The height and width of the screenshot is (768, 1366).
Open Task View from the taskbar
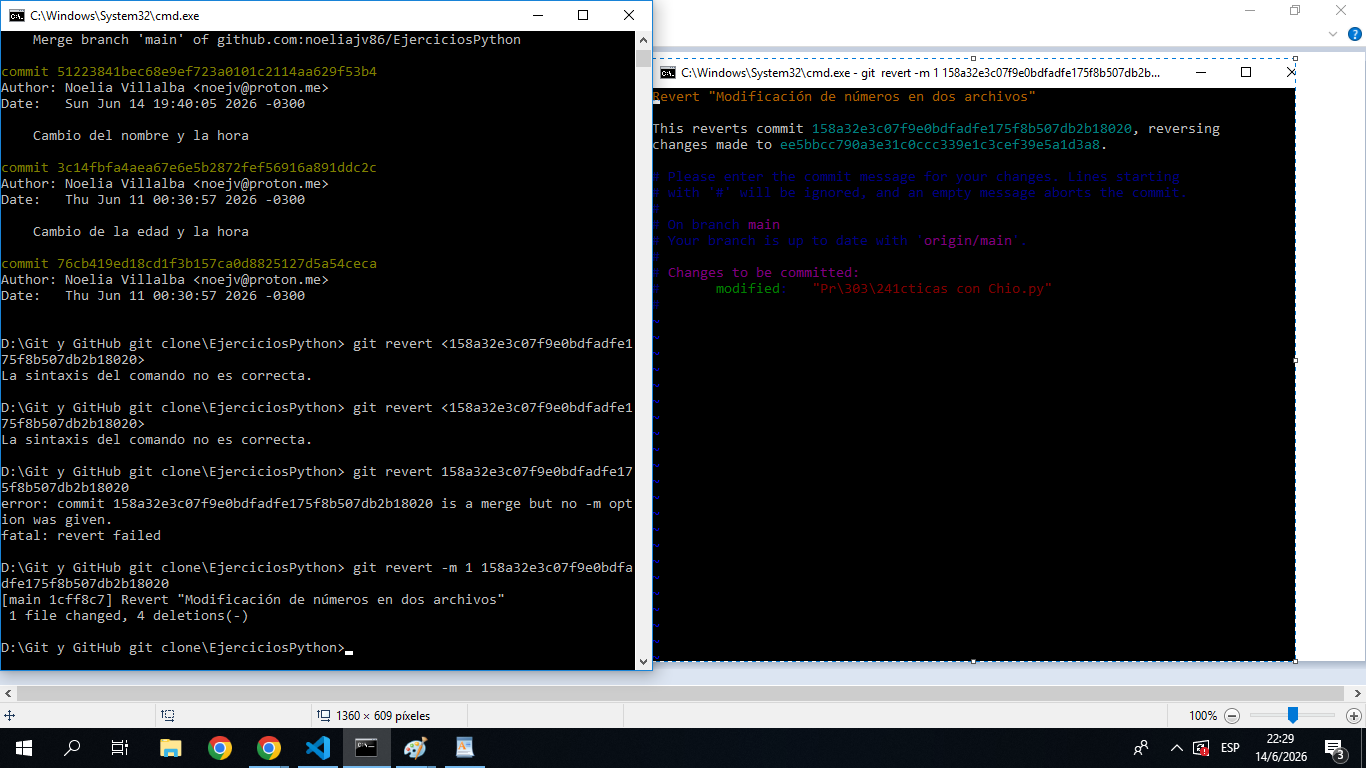[x=120, y=748]
